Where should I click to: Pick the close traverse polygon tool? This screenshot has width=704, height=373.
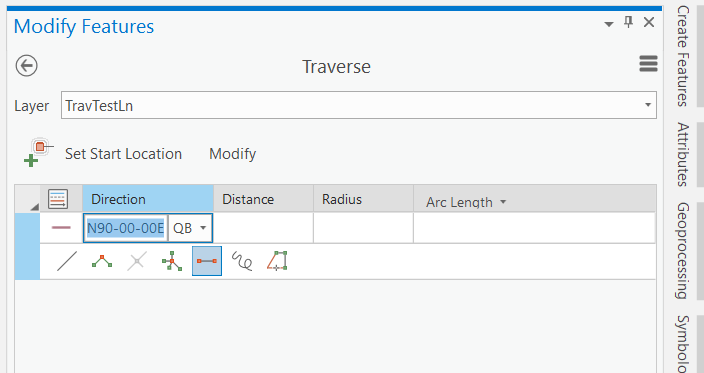(277, 261)
